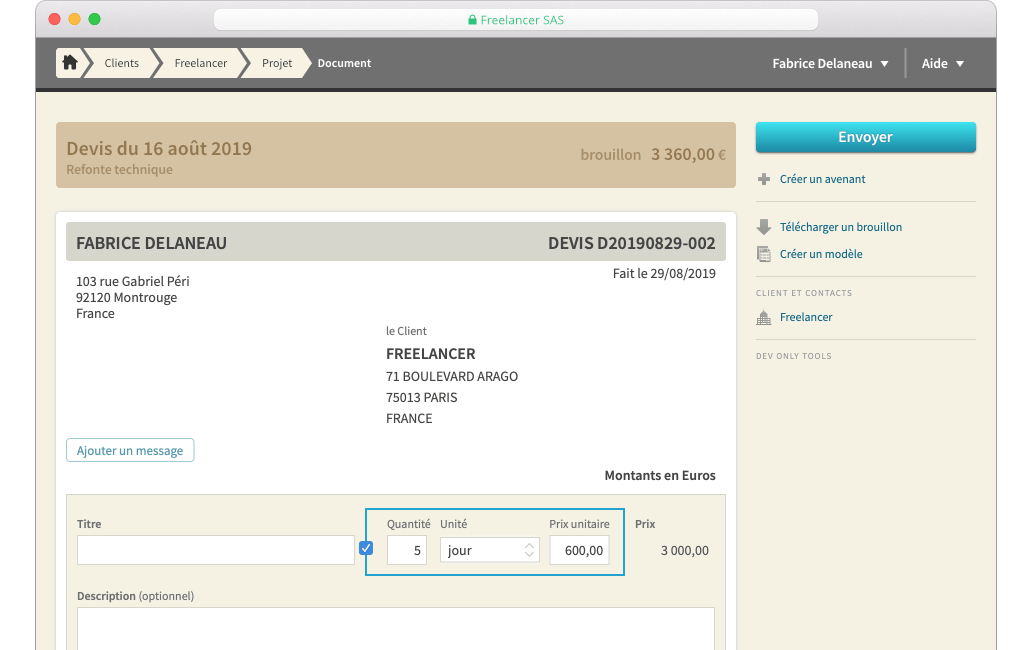
Task: Click into the Titre input field
Action: [216, 550]
